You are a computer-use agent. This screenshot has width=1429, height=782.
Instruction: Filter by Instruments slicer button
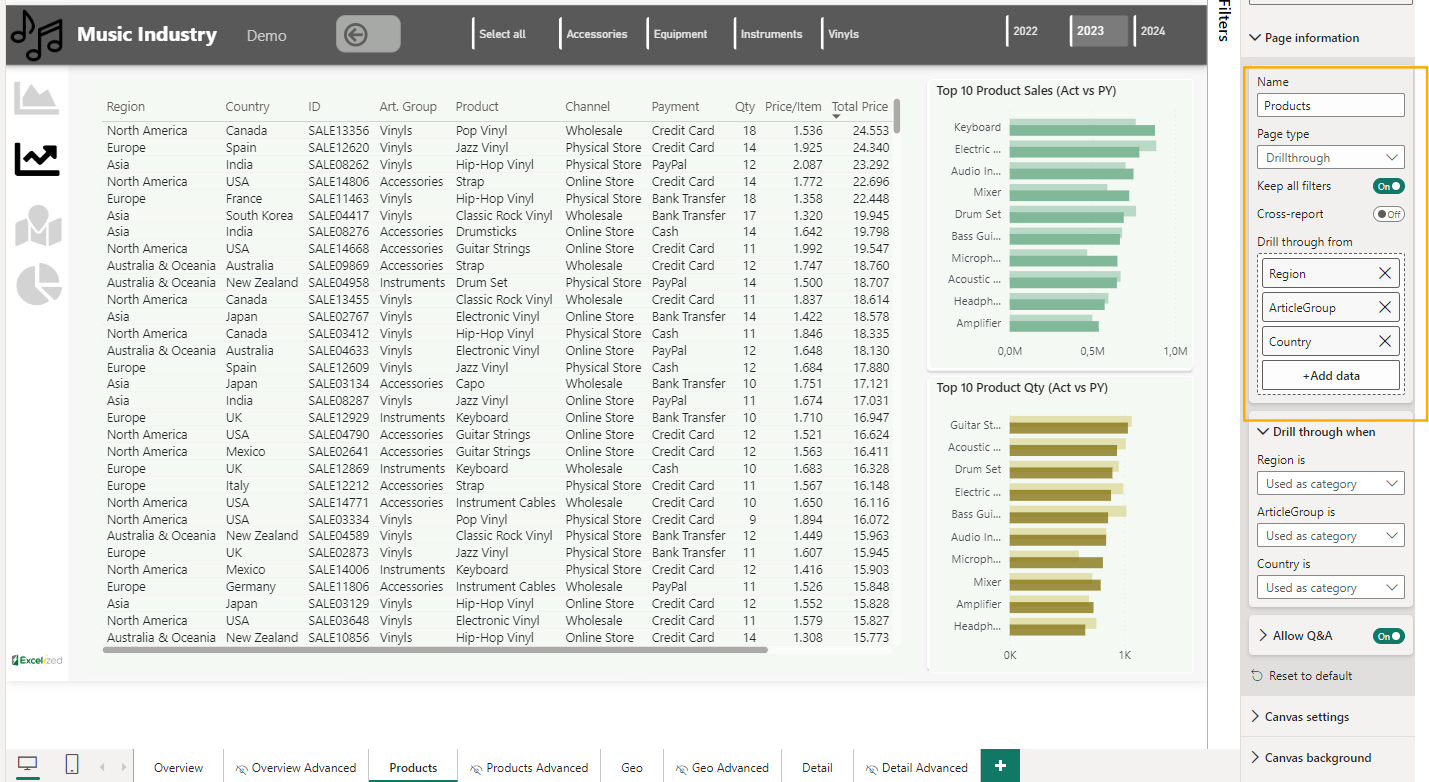coord(771,34)
